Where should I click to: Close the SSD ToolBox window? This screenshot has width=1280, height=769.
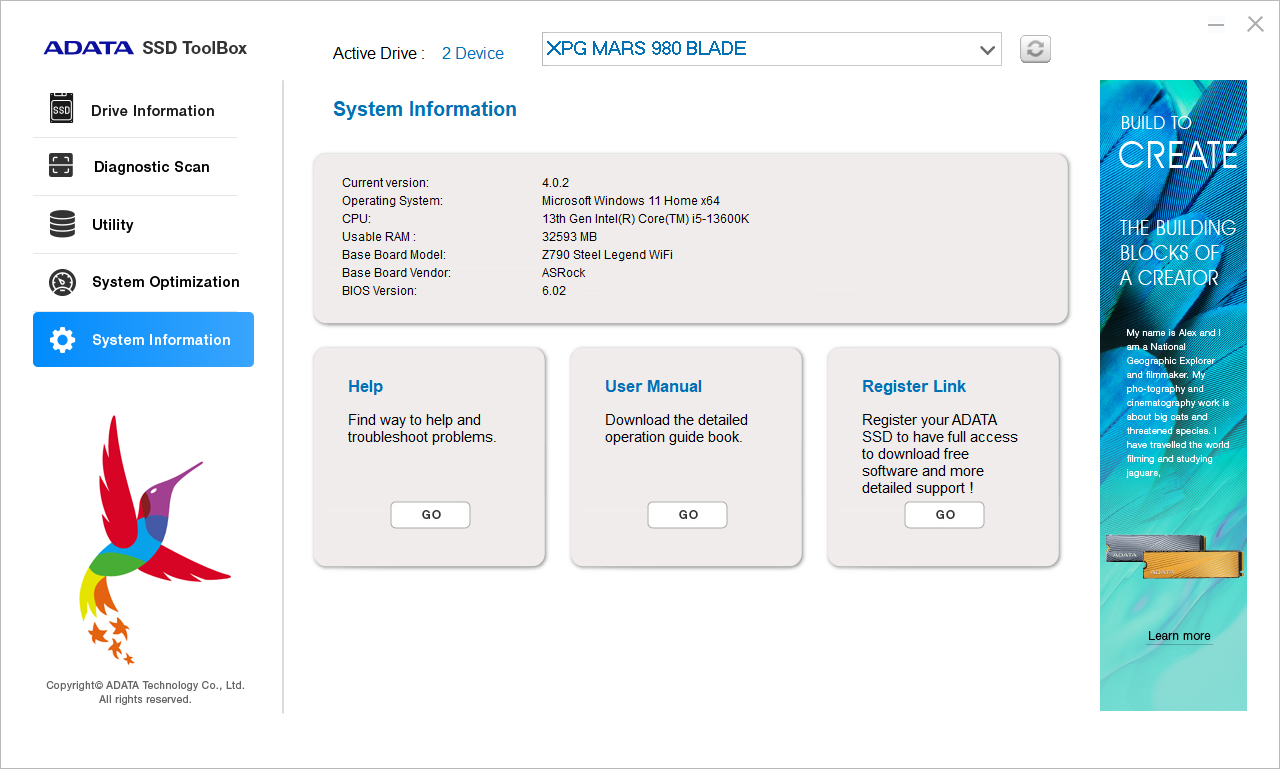tap(1255, 24)
